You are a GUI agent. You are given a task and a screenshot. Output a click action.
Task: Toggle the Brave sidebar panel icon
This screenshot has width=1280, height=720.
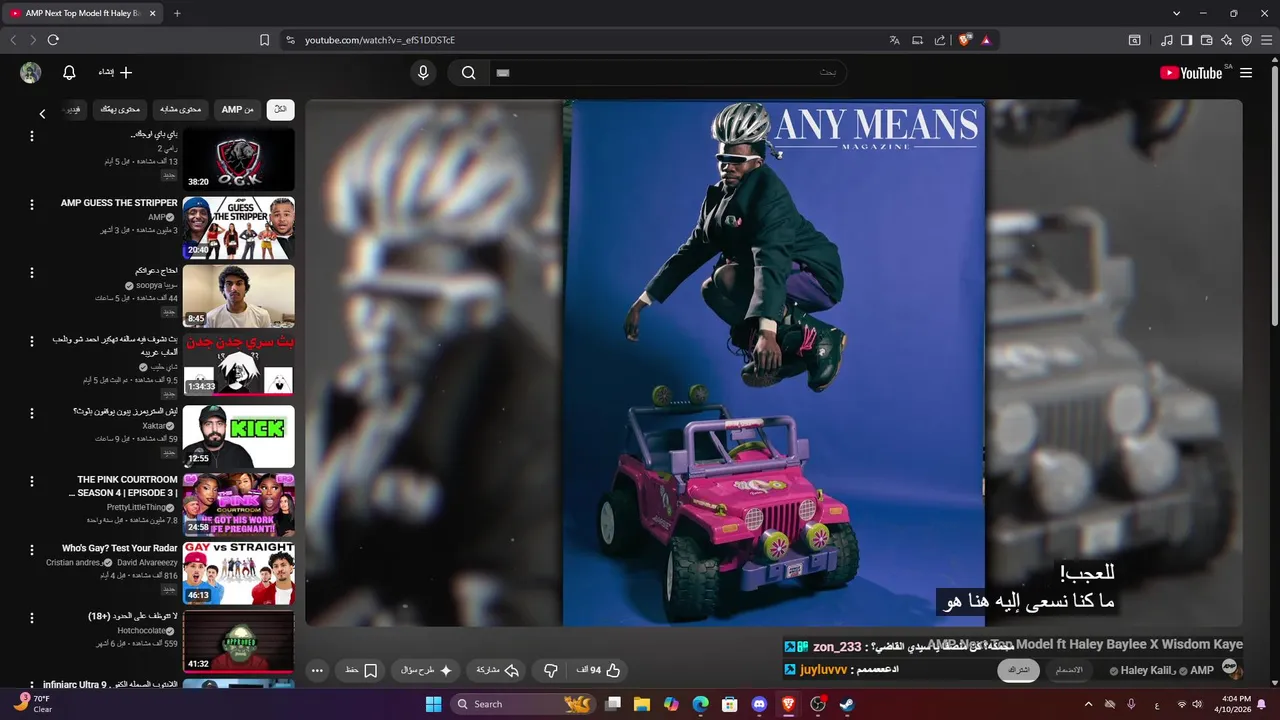tap(1186, 40)
